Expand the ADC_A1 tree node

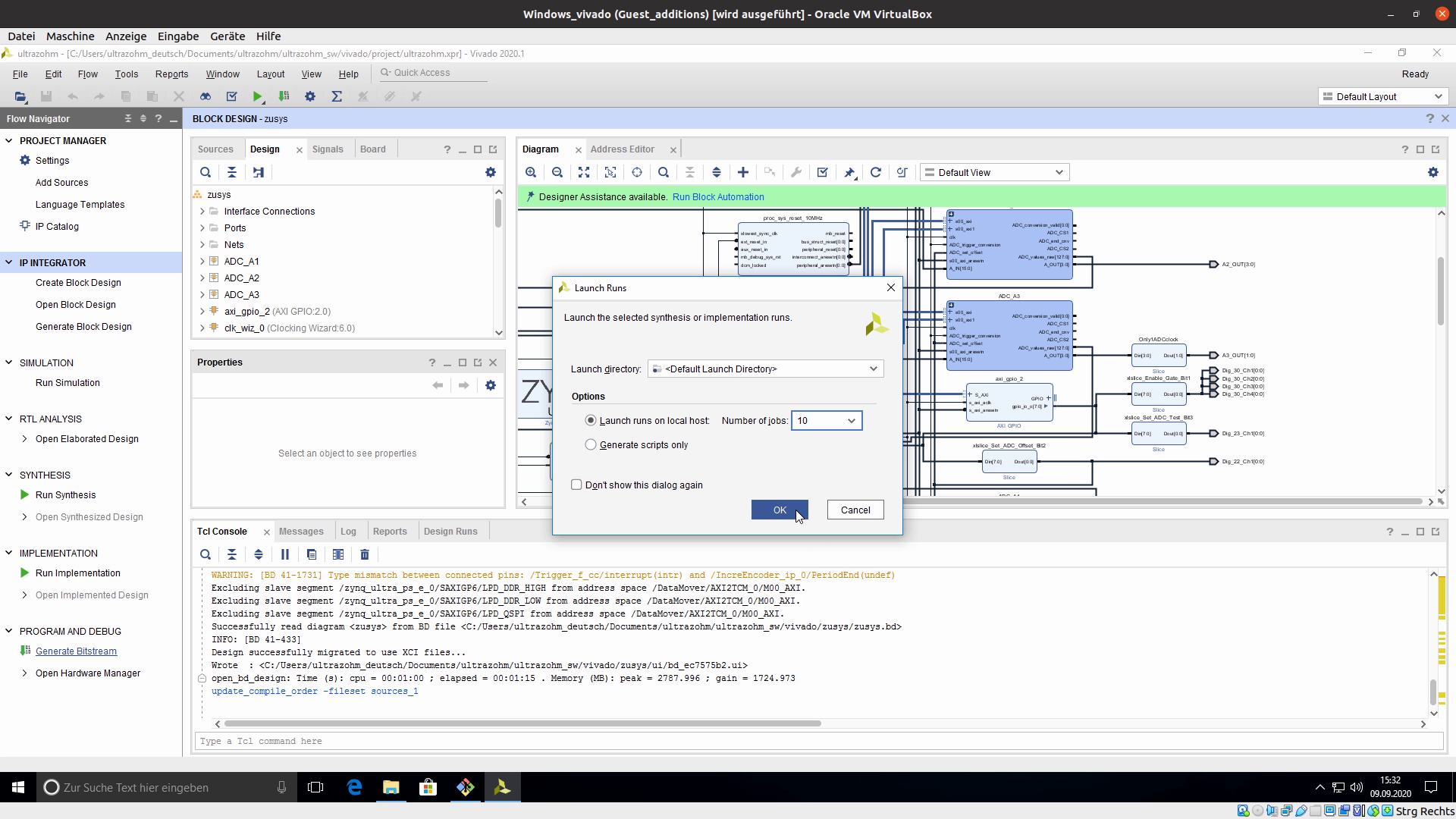[202, 262]
